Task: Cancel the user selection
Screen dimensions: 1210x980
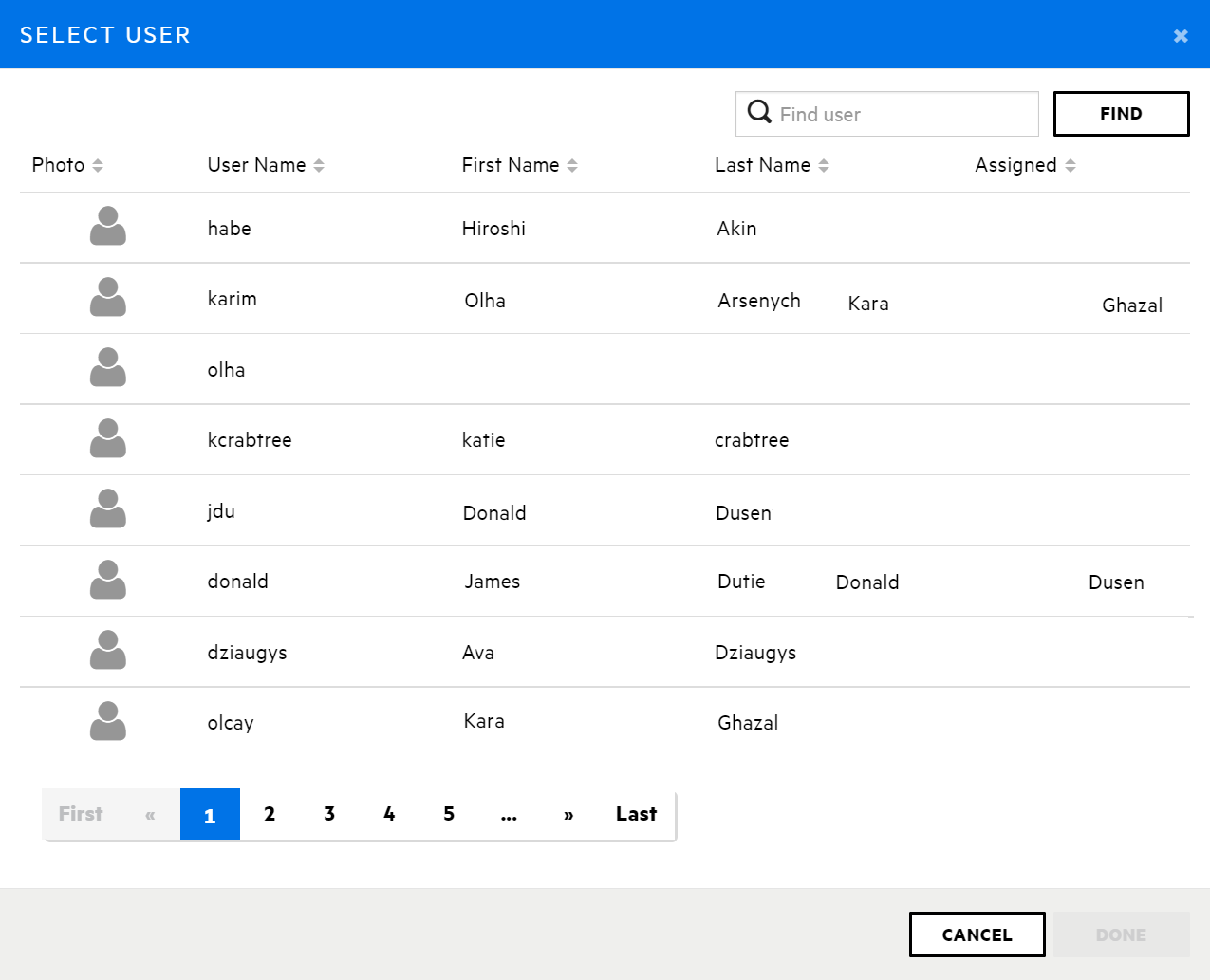Action: point(977,934)
